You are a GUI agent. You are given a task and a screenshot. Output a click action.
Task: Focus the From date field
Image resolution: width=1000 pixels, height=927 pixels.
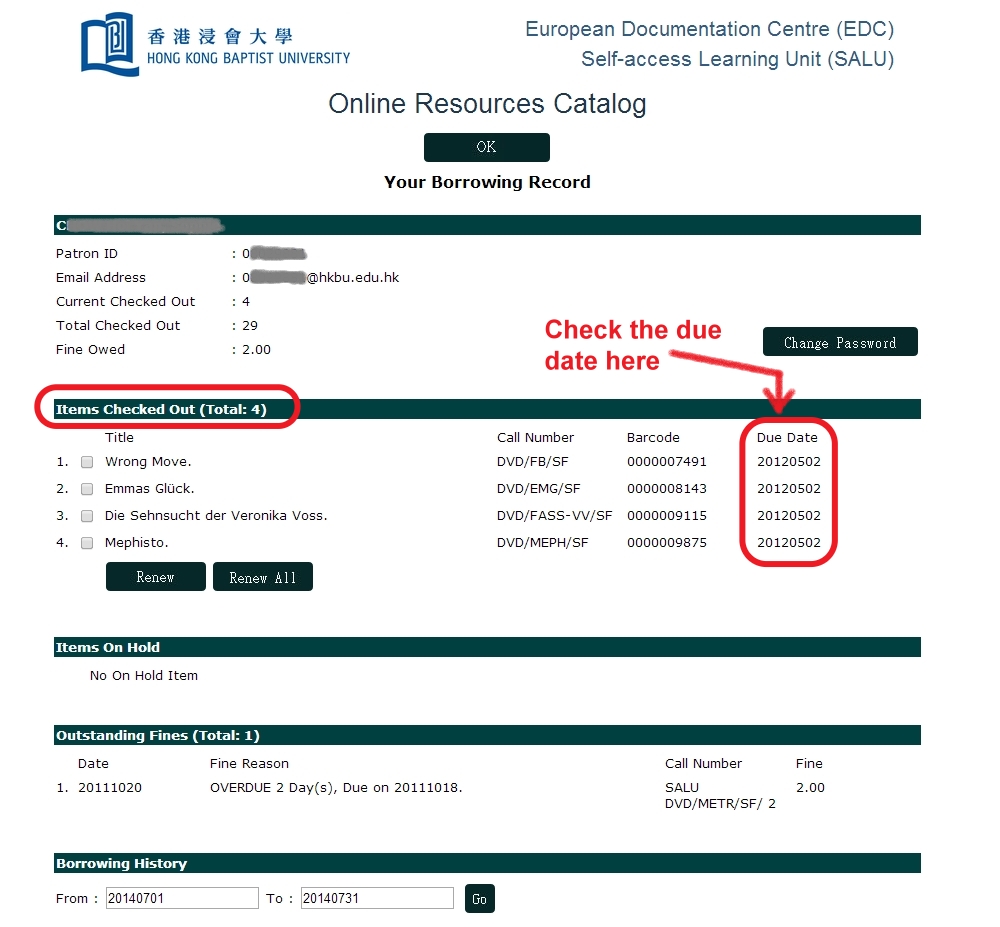click(x=182, y=898)
